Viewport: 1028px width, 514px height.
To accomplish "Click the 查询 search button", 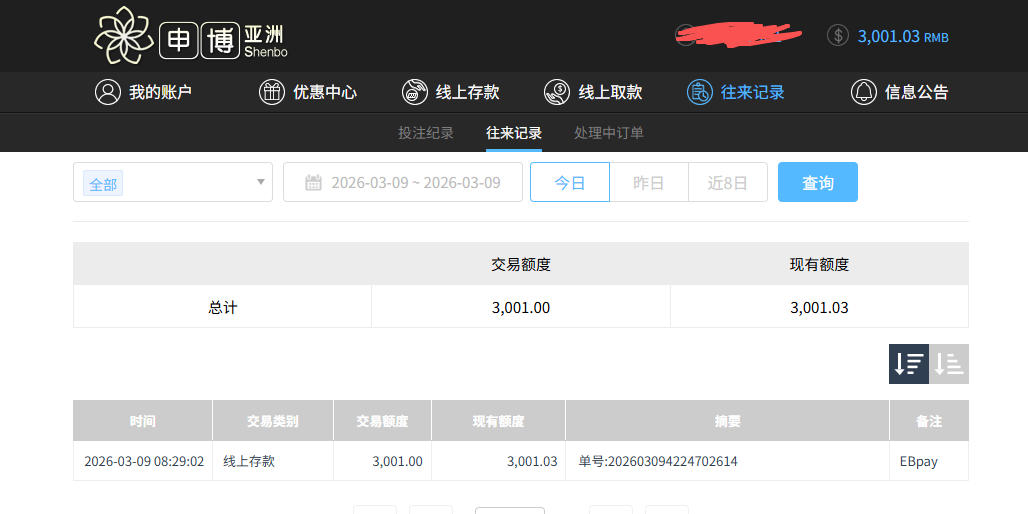I will (x=817, y=182).
